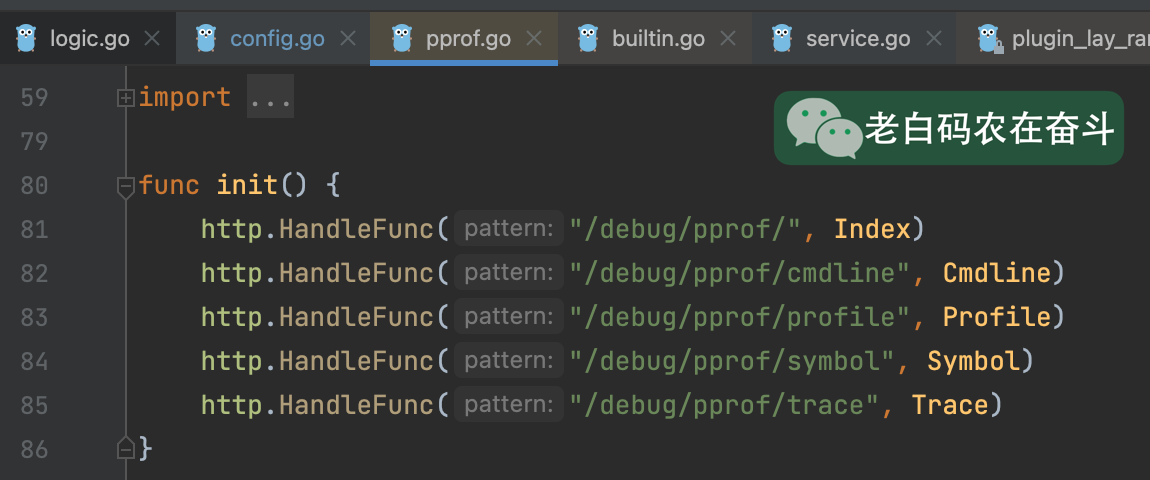Viewport: 1150px width, 480px height.
Task: Click the locked gopher icon of plugin tab
Action: [x=990, y=39]
